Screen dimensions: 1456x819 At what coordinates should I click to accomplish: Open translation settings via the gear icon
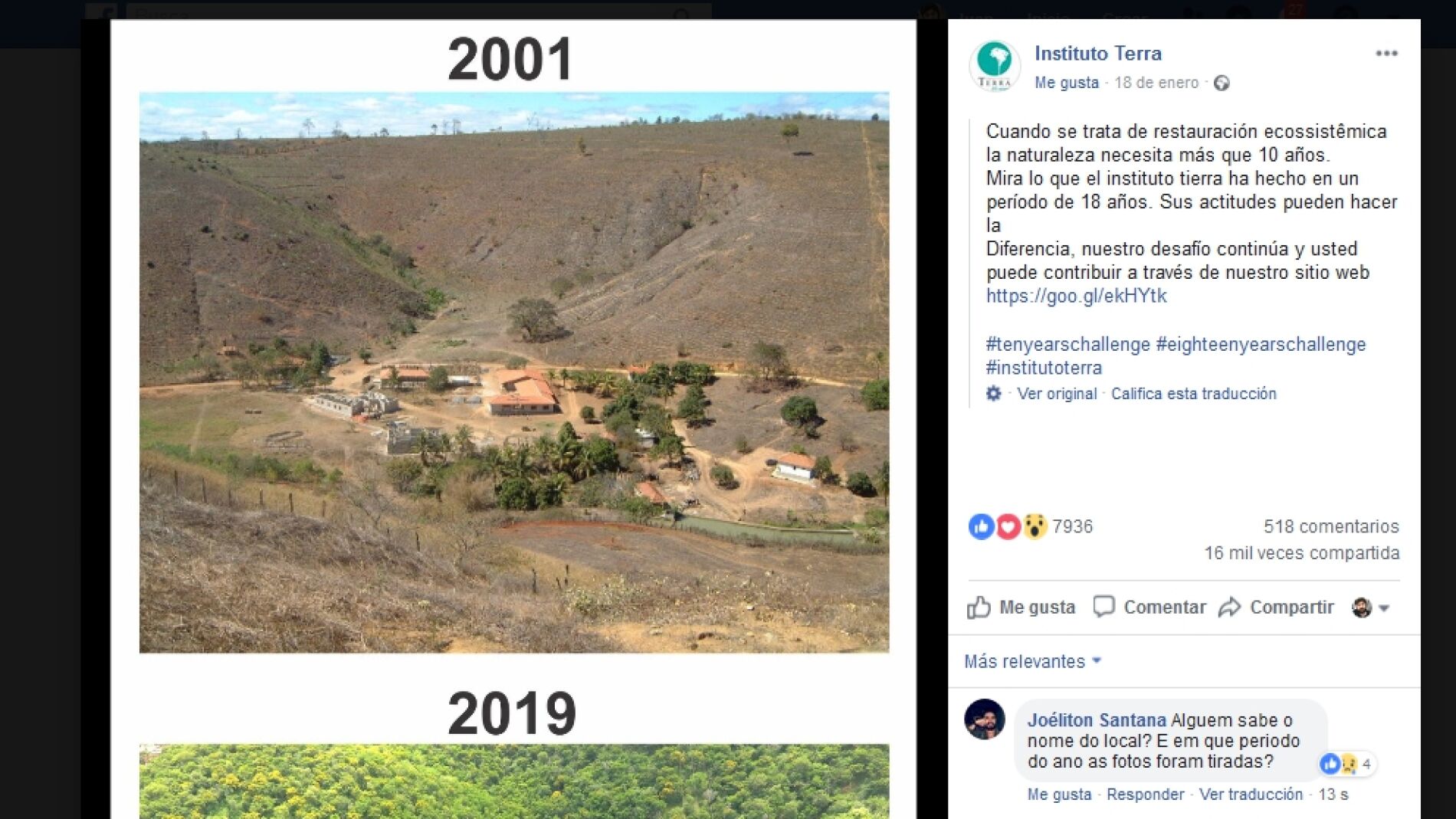click(992, 393)
